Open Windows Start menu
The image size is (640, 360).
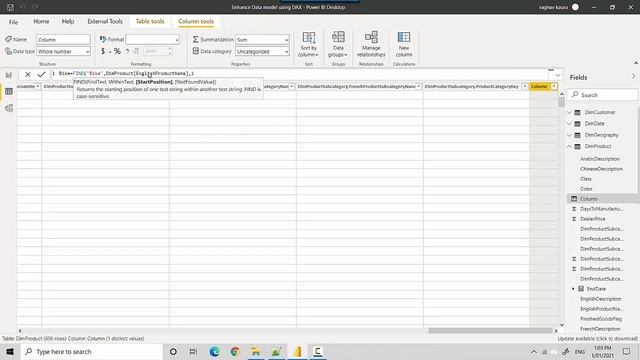pyautogui.click(x=10, y=351)
